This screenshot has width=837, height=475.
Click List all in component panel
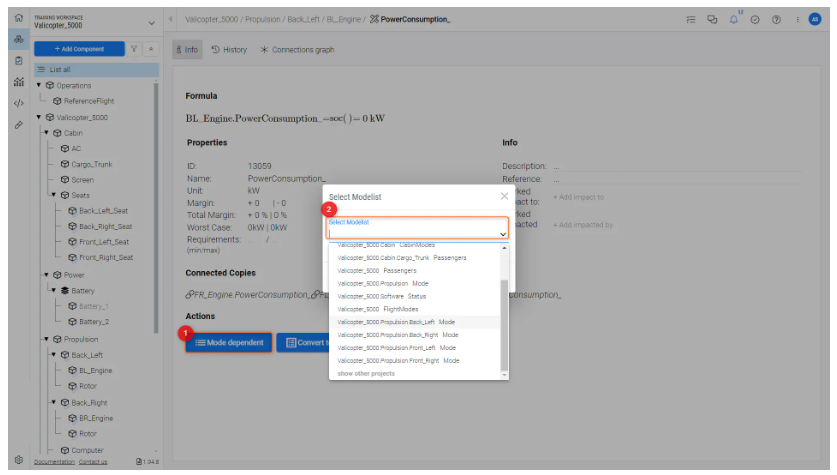point(97,69)
